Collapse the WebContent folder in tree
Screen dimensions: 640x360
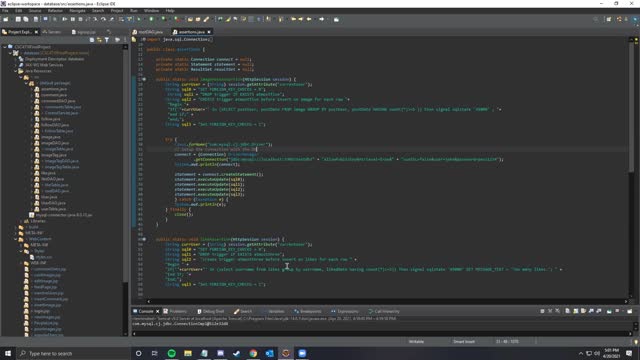(x=16, y=239)
